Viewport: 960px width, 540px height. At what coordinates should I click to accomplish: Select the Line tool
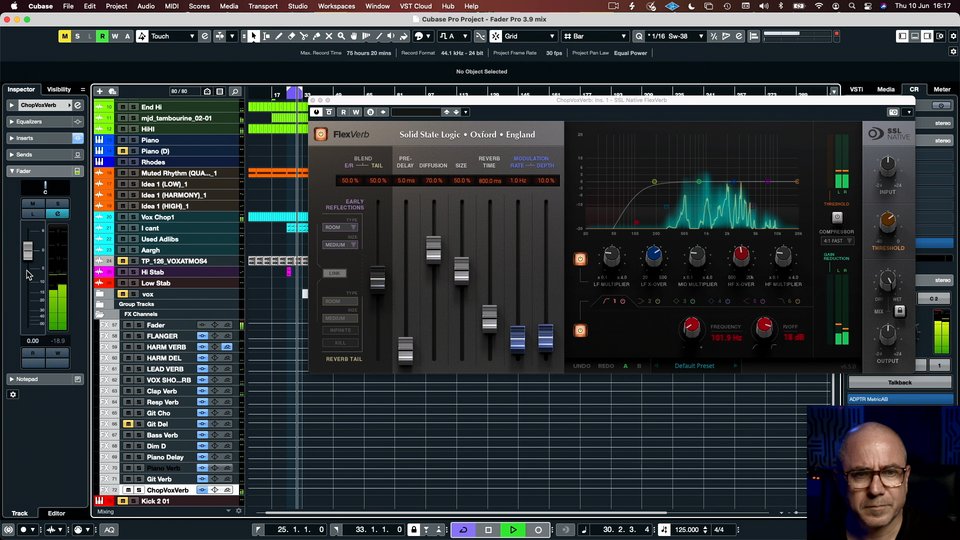pos(378,36)
